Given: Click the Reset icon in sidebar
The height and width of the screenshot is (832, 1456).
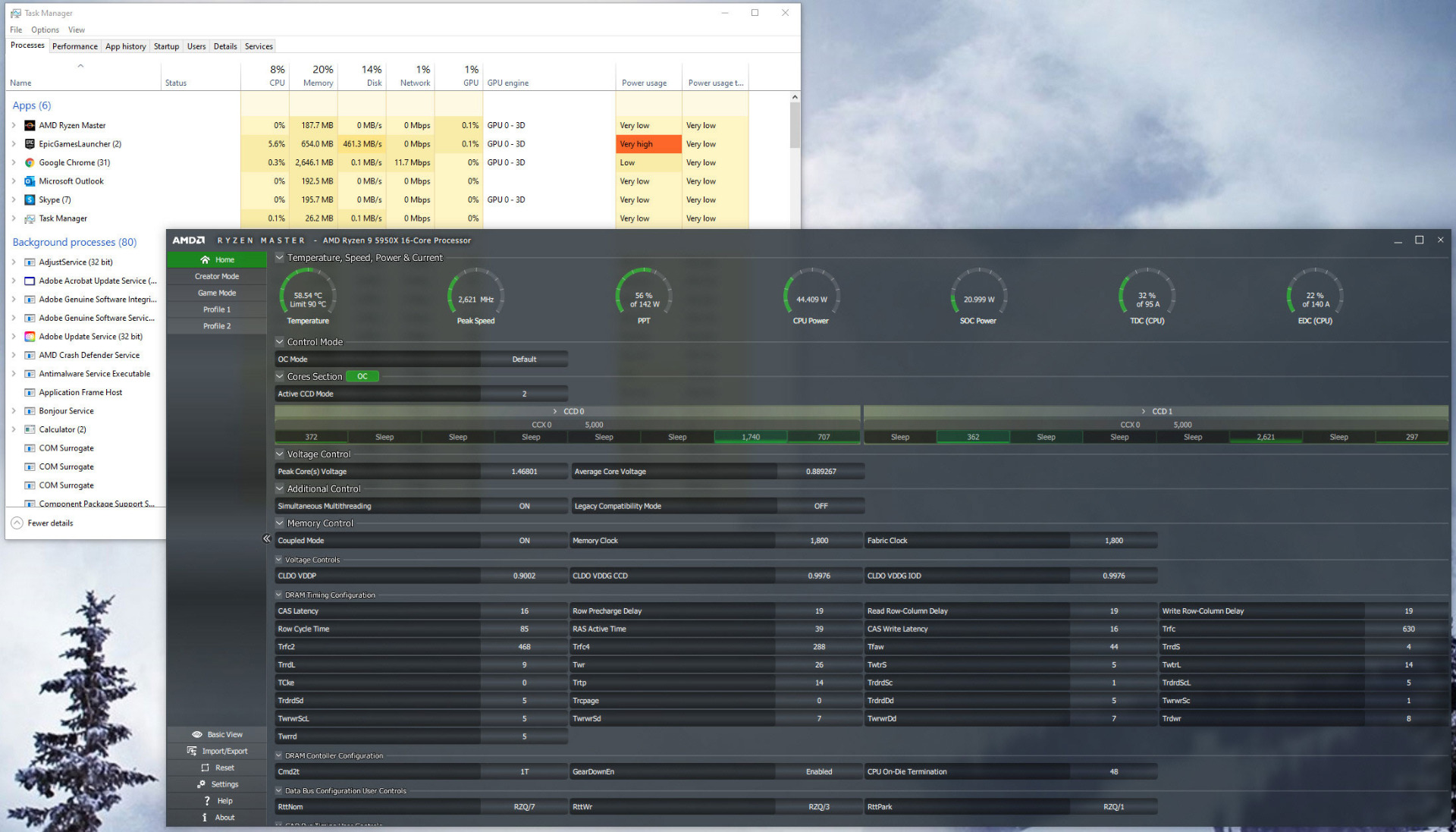Looking at the screenshot, I should pos(205,768).
